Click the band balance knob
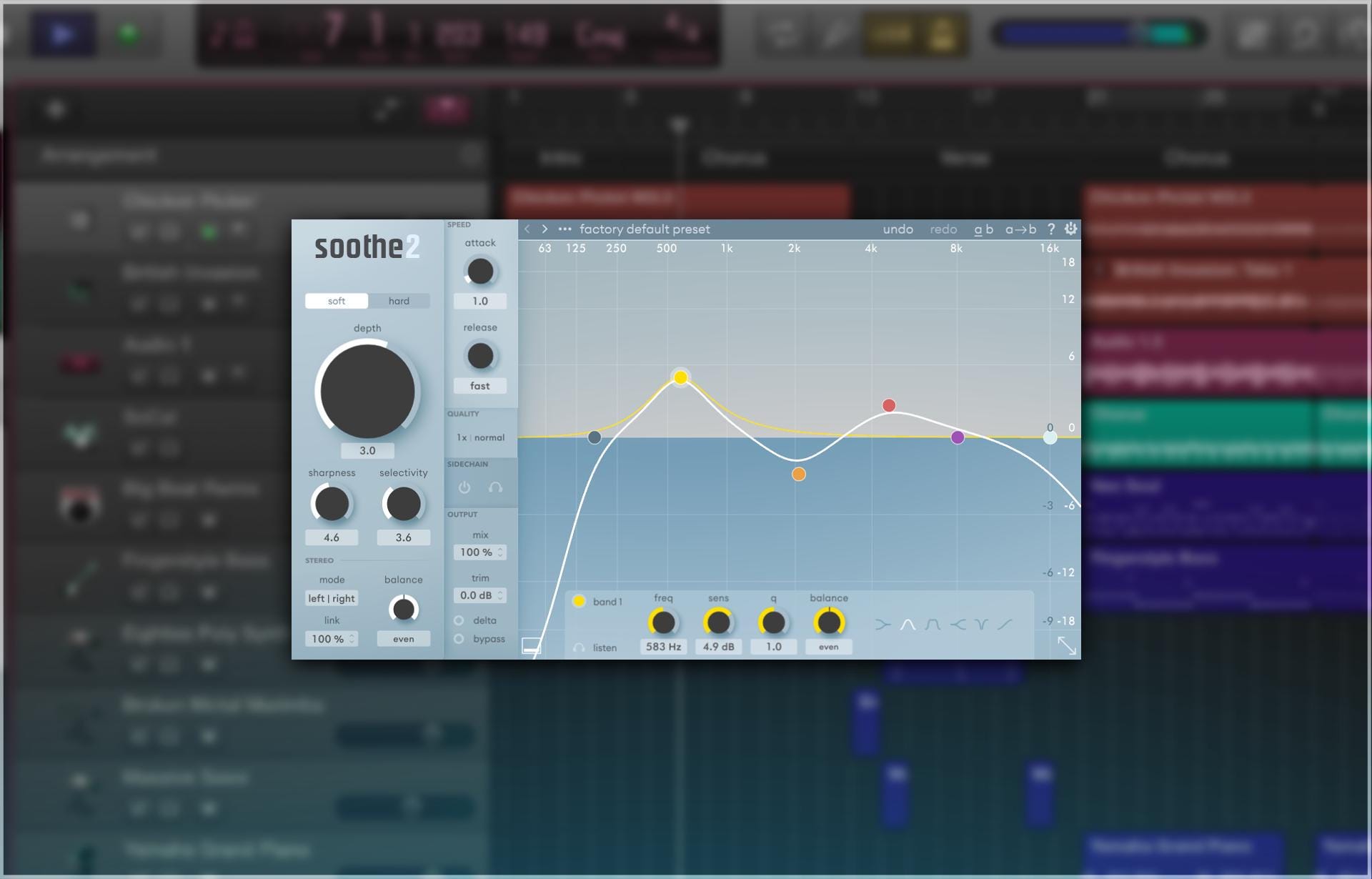 tap(829, 622)
